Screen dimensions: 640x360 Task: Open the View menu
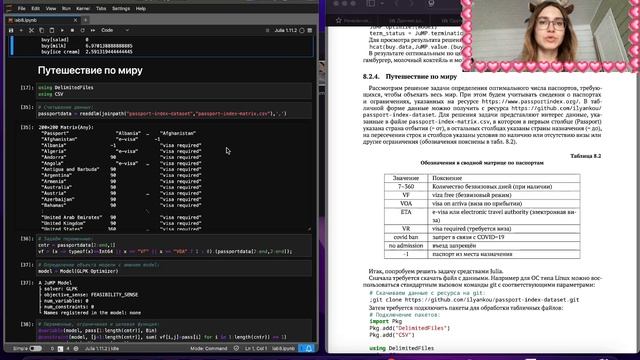tap(51, 9)
